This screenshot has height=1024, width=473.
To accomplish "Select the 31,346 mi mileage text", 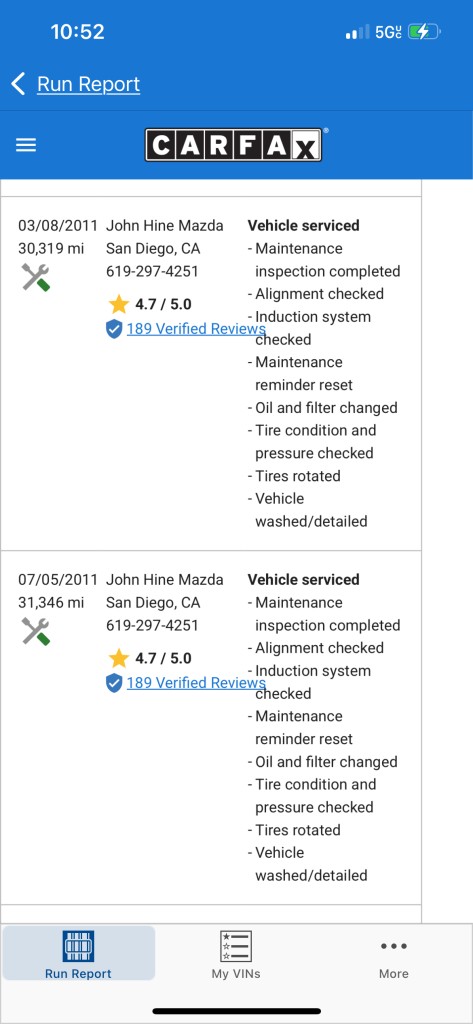I will click(x=50, y=602).
